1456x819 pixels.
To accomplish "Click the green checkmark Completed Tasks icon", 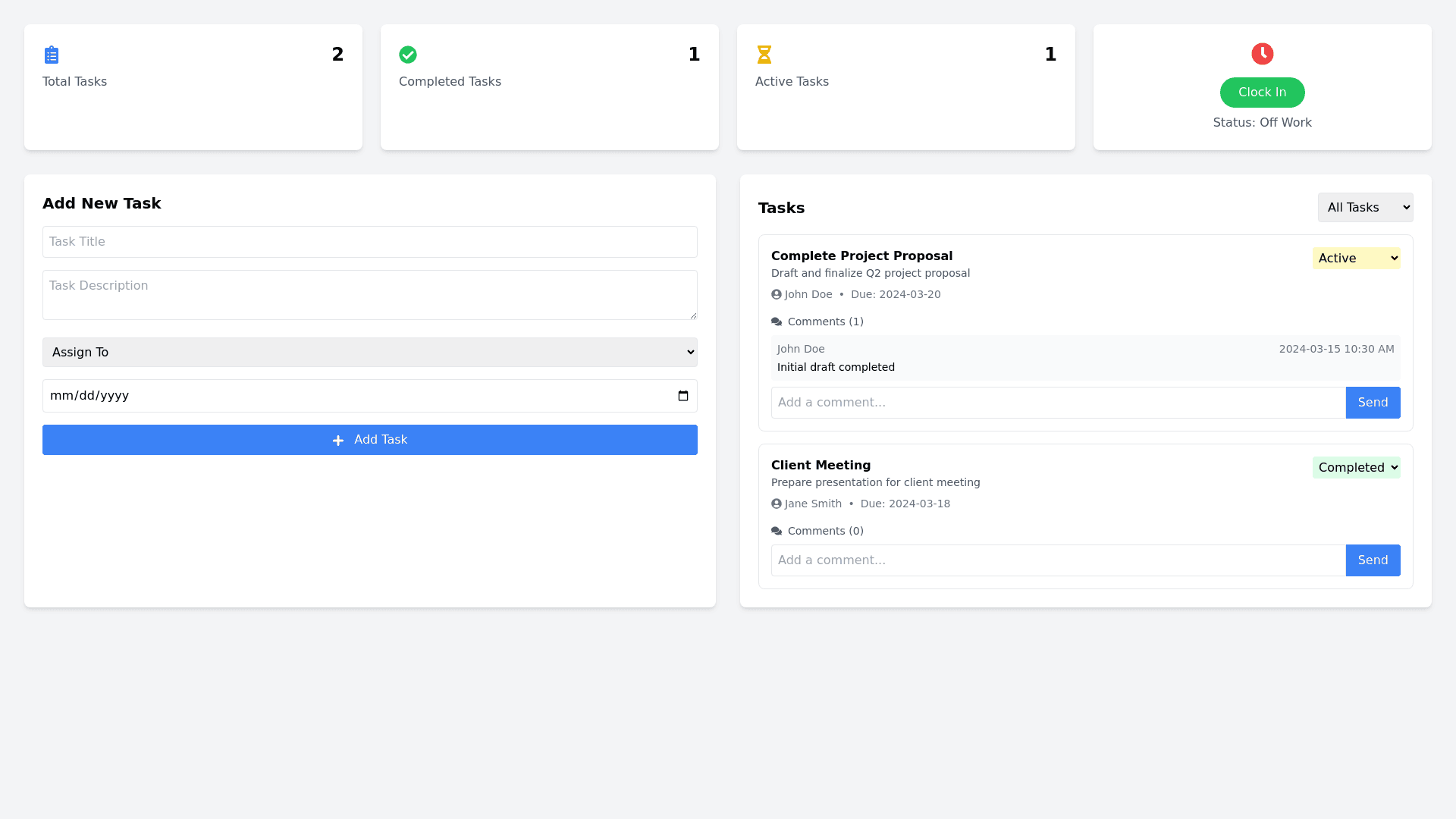I will click(x=408, y=55).
